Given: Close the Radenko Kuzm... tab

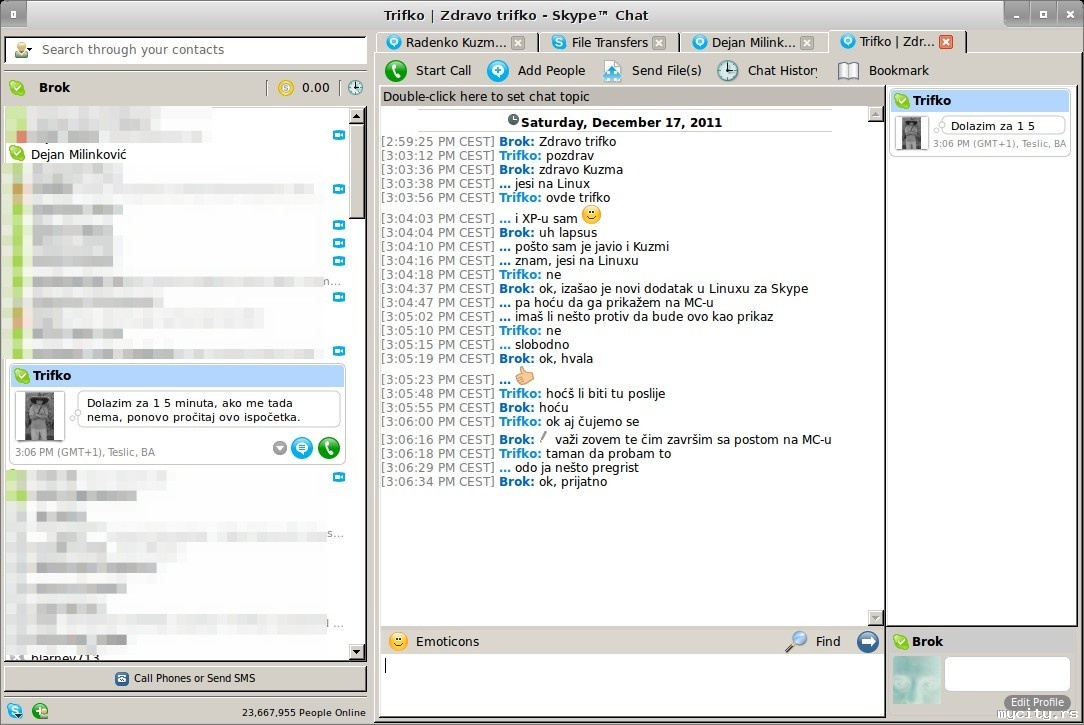Looking at the screenshot, I should (x=518, y=43).
